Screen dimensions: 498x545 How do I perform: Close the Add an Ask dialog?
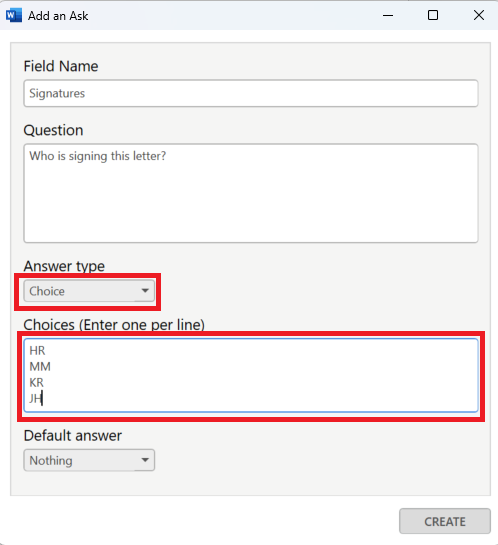coord(479,15)
